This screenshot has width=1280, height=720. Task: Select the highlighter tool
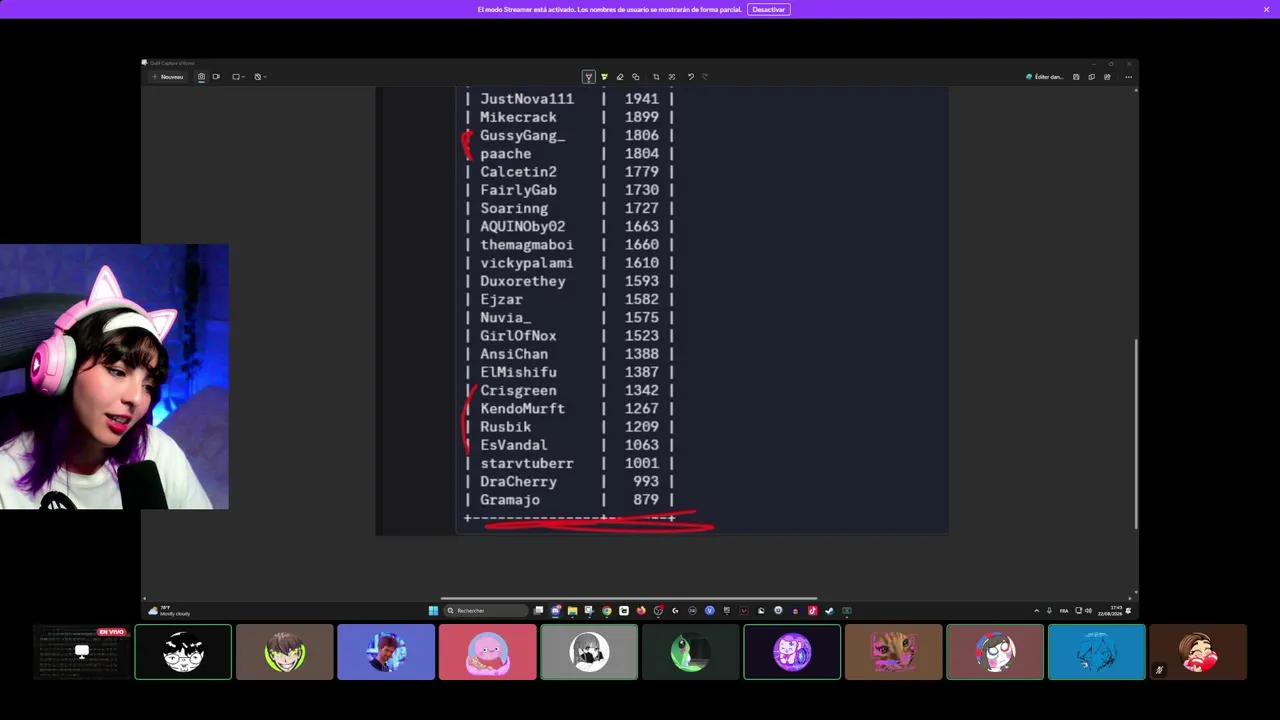(x=604, y=77)
